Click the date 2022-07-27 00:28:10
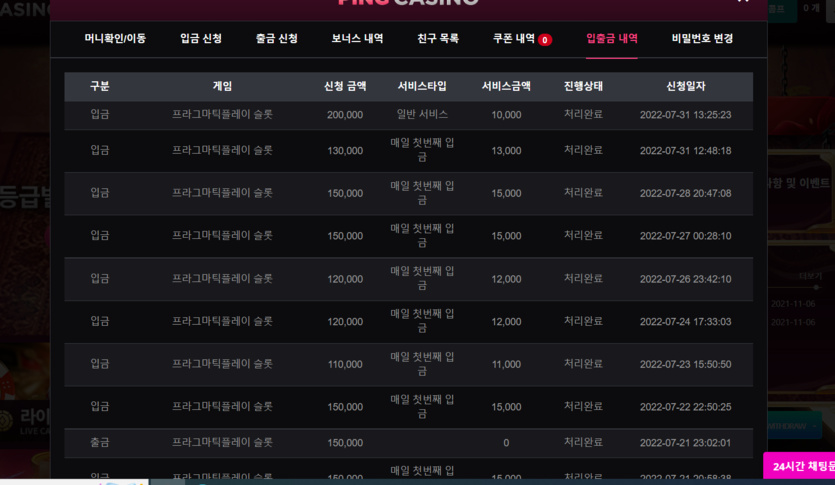The image size is (835, 485). (x=685, y=236)
